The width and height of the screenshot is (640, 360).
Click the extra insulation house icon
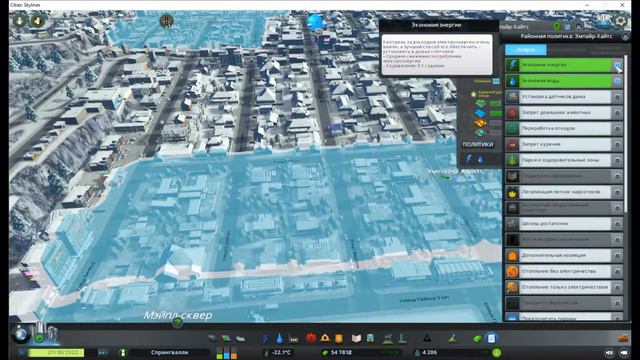click(512, 256)
